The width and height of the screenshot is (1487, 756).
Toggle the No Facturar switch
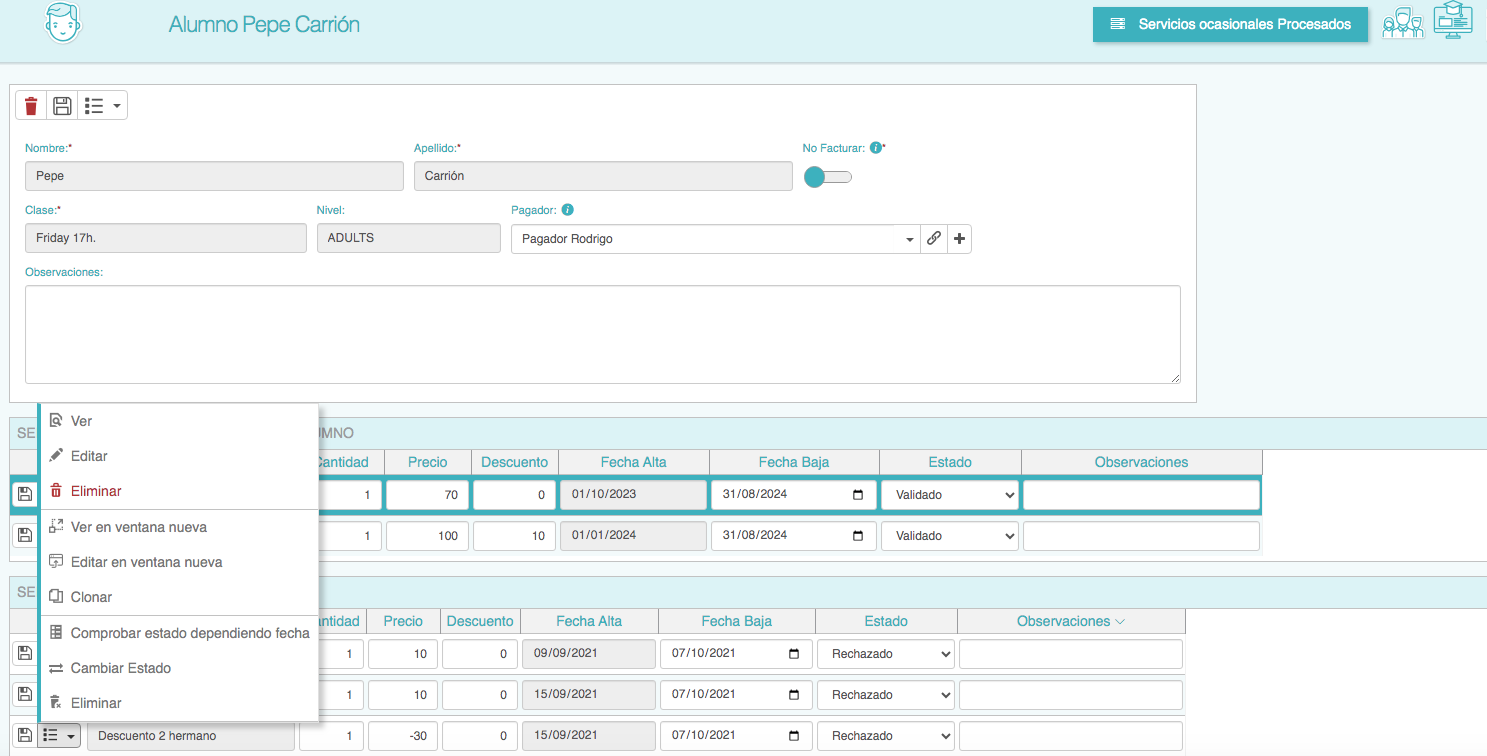[x=827, y=177]
